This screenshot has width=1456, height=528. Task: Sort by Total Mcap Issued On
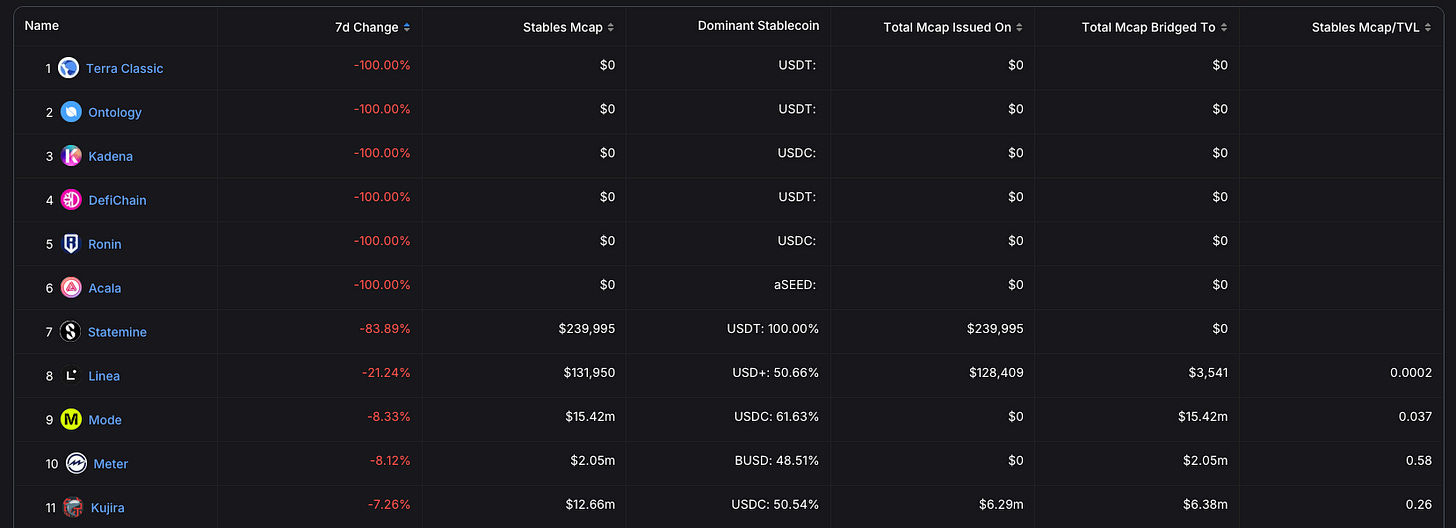[x=953, y=27]
